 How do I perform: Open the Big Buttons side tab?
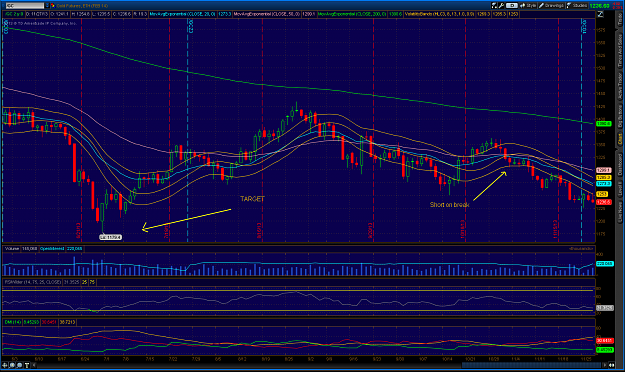click(x=620, y=116)
